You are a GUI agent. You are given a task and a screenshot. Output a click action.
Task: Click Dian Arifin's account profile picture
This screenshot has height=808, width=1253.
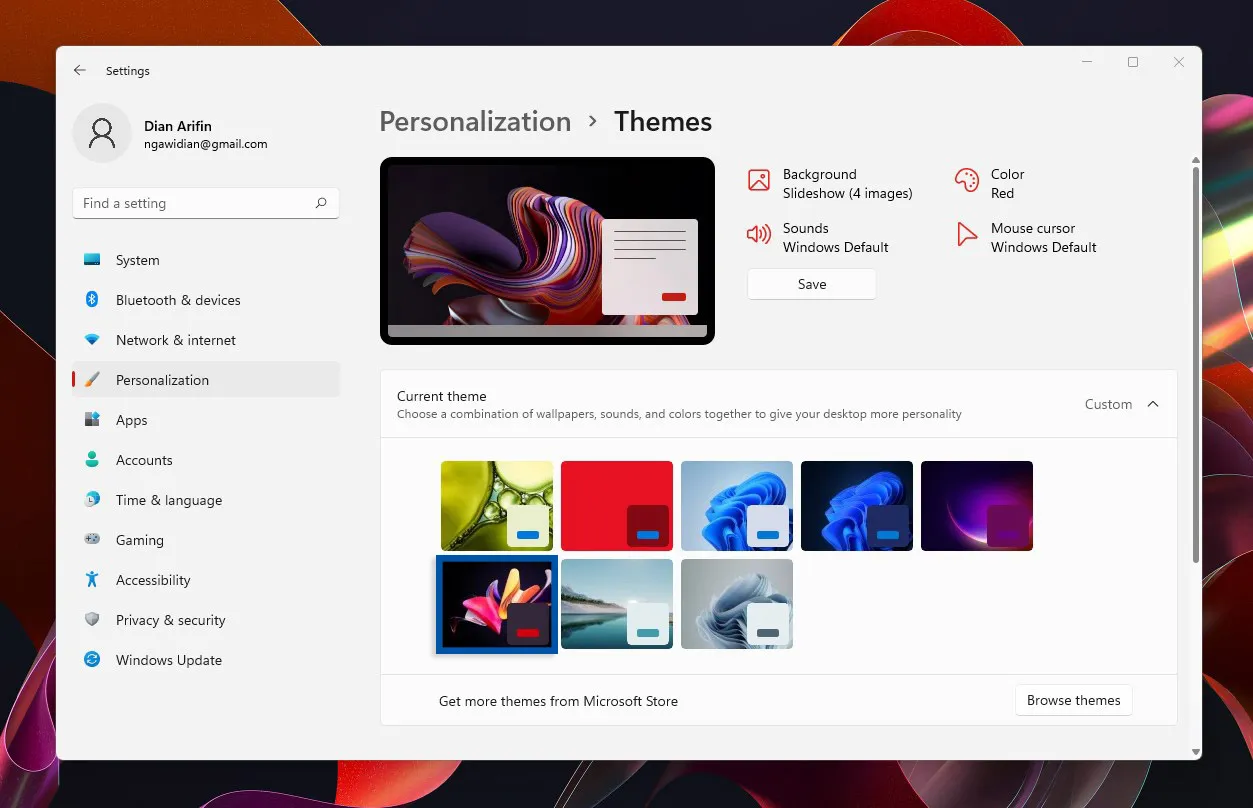click(x=101, y=132)
